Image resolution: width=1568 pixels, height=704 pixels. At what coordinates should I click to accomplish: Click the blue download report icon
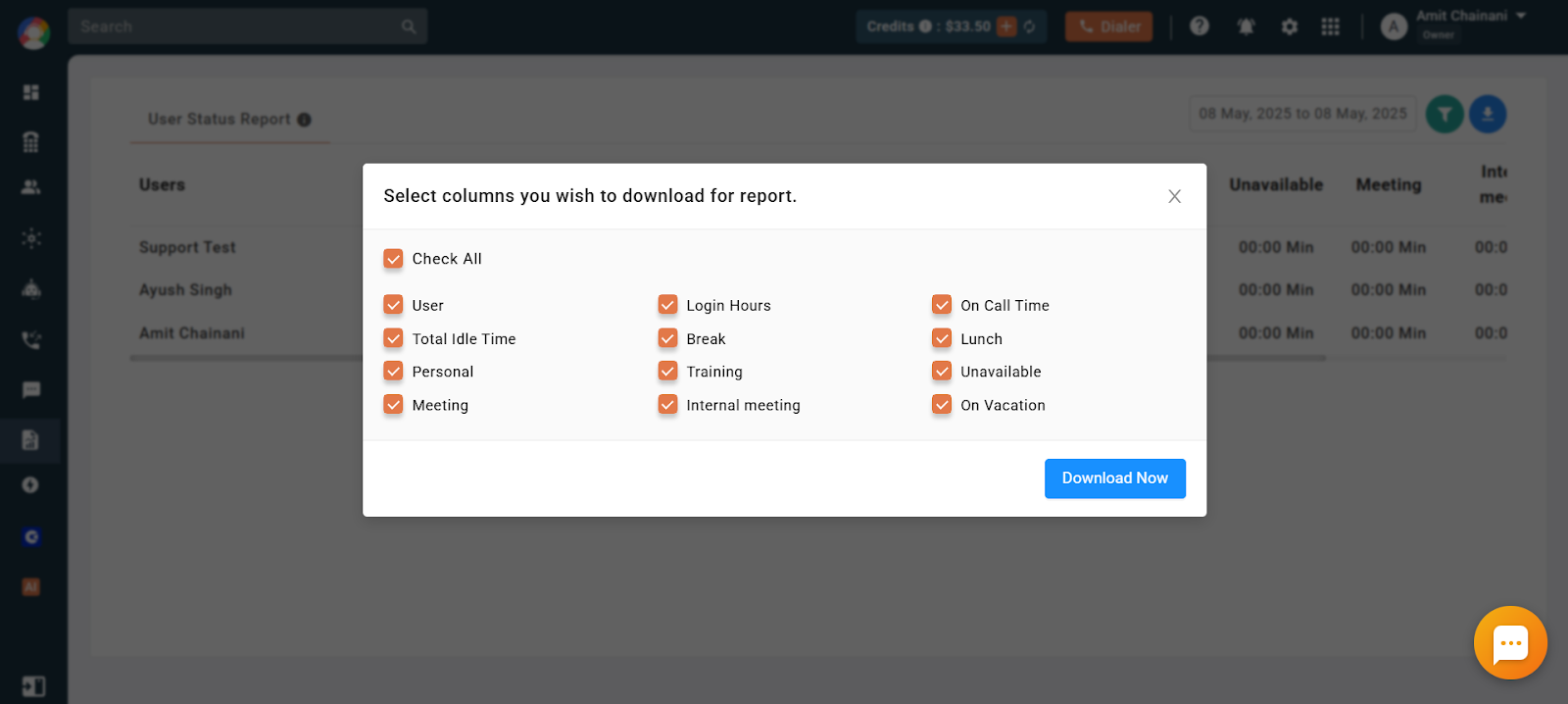tap(1488, 115)
